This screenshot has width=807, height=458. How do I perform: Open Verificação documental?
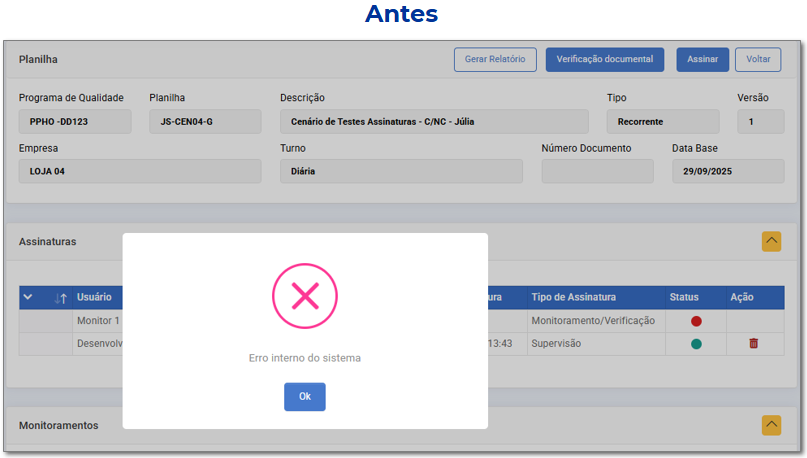click(x=605, y=59)
